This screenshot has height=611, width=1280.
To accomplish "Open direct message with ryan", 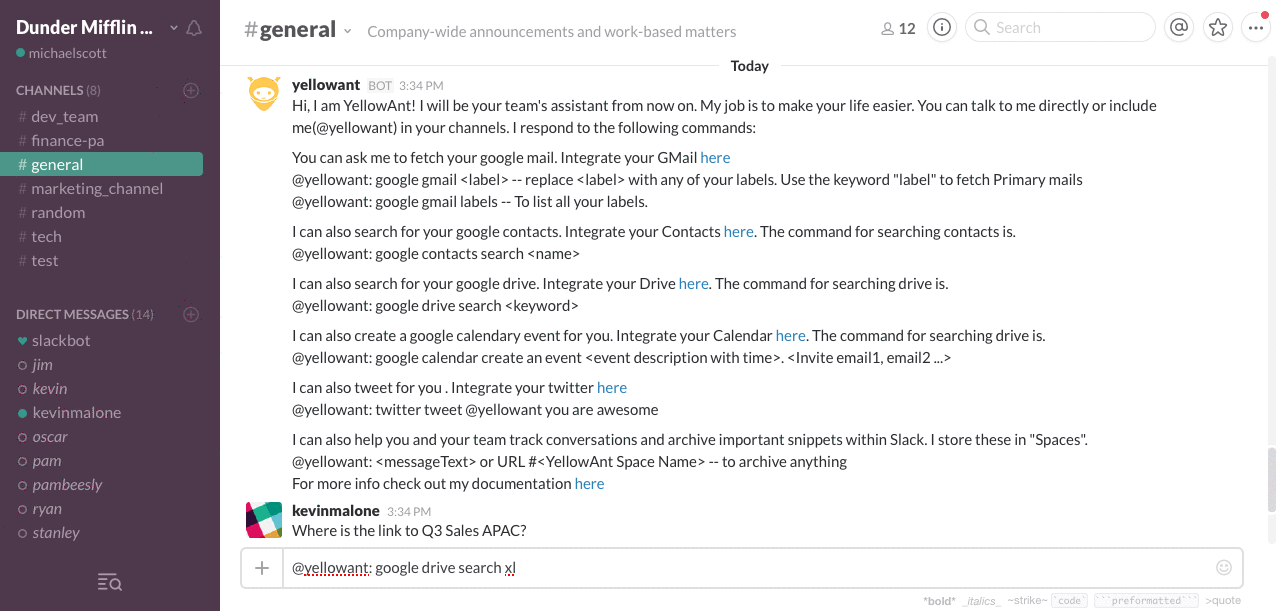I will [47, 508].
